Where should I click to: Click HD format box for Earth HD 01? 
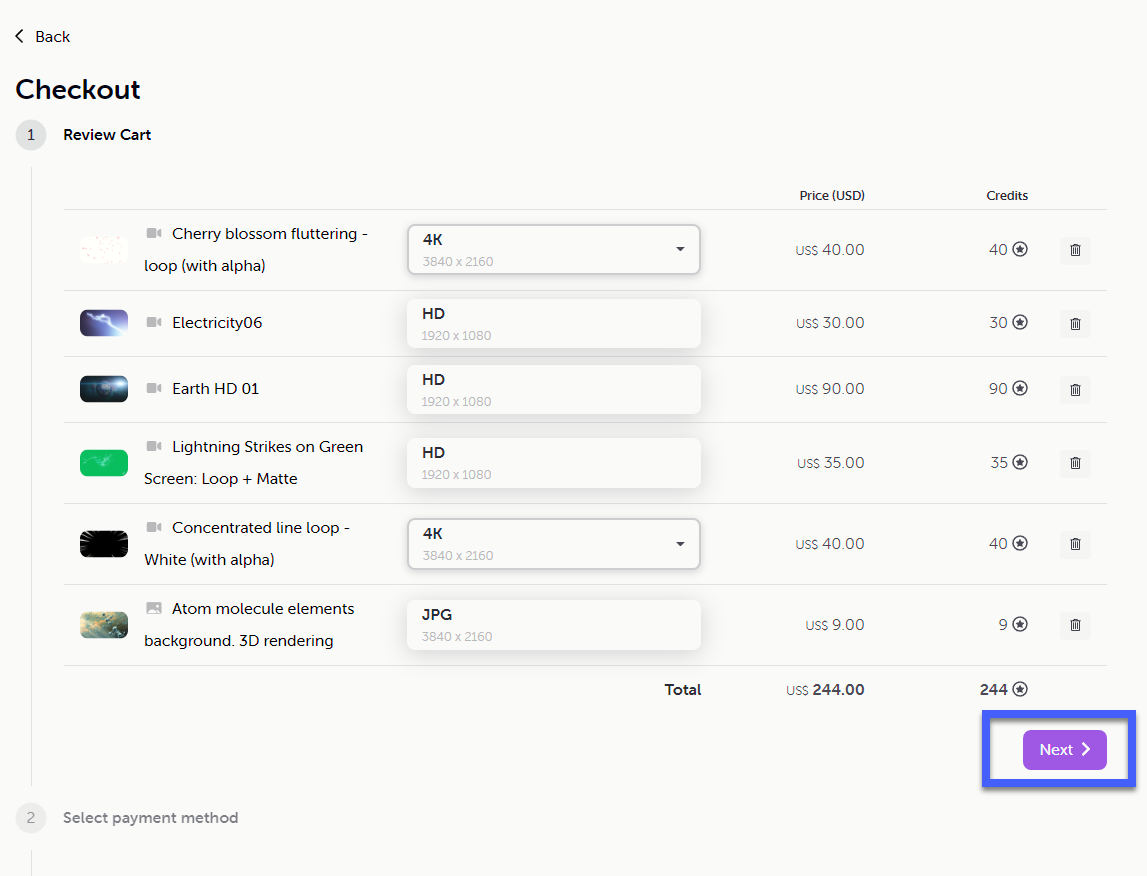pos(554,389)
